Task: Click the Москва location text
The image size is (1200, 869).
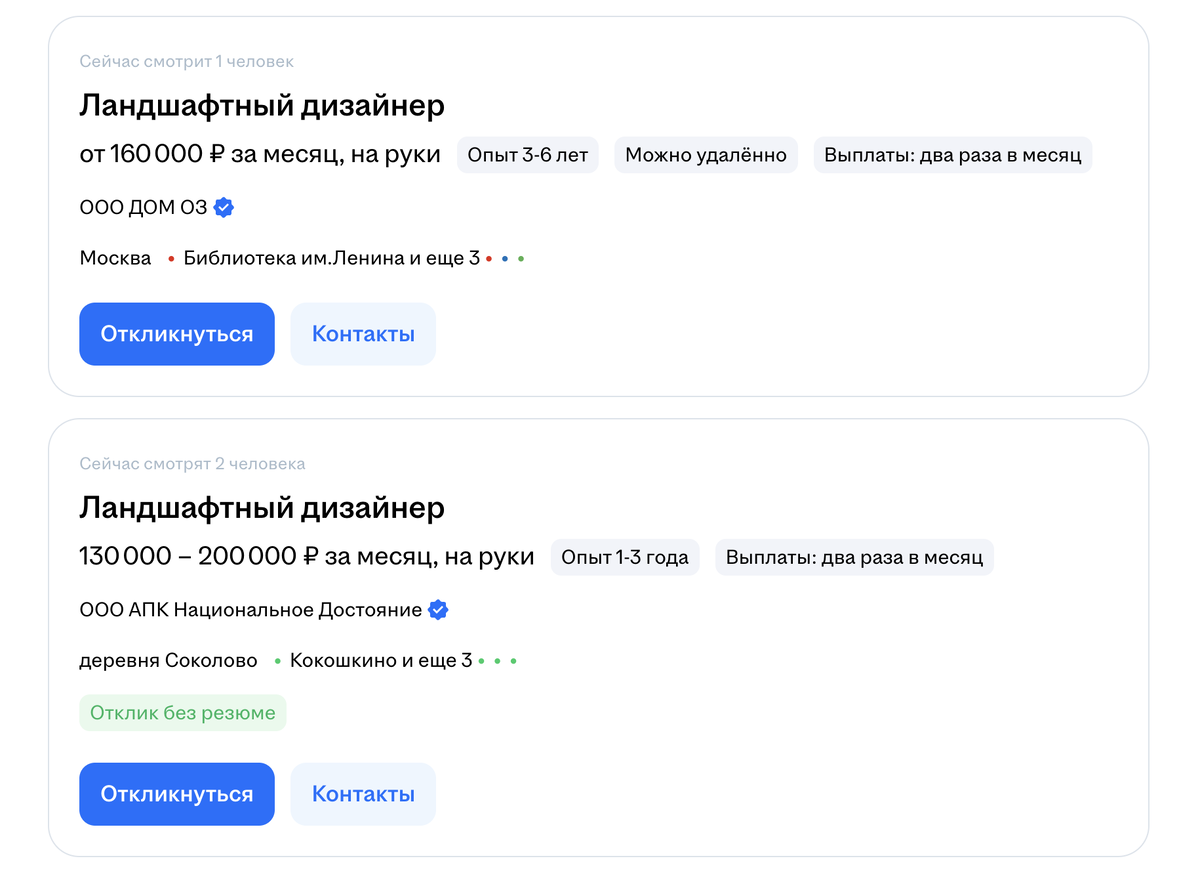Action: tap(116, 258)
